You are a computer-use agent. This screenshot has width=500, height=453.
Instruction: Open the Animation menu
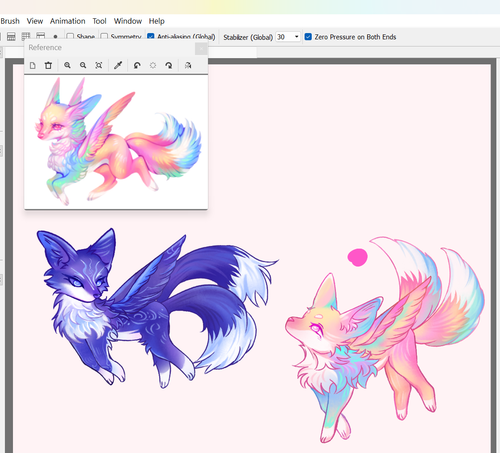(x=68, y=21)
